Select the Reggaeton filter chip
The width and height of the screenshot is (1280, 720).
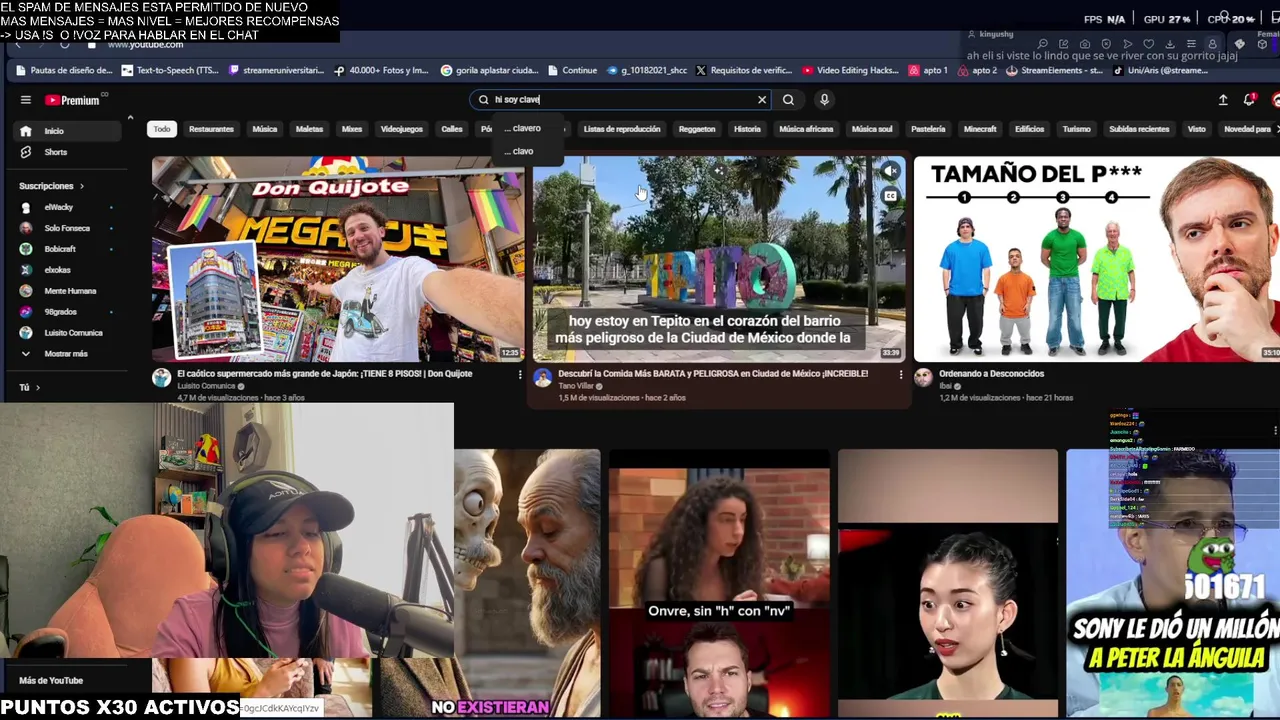[697, 129]
